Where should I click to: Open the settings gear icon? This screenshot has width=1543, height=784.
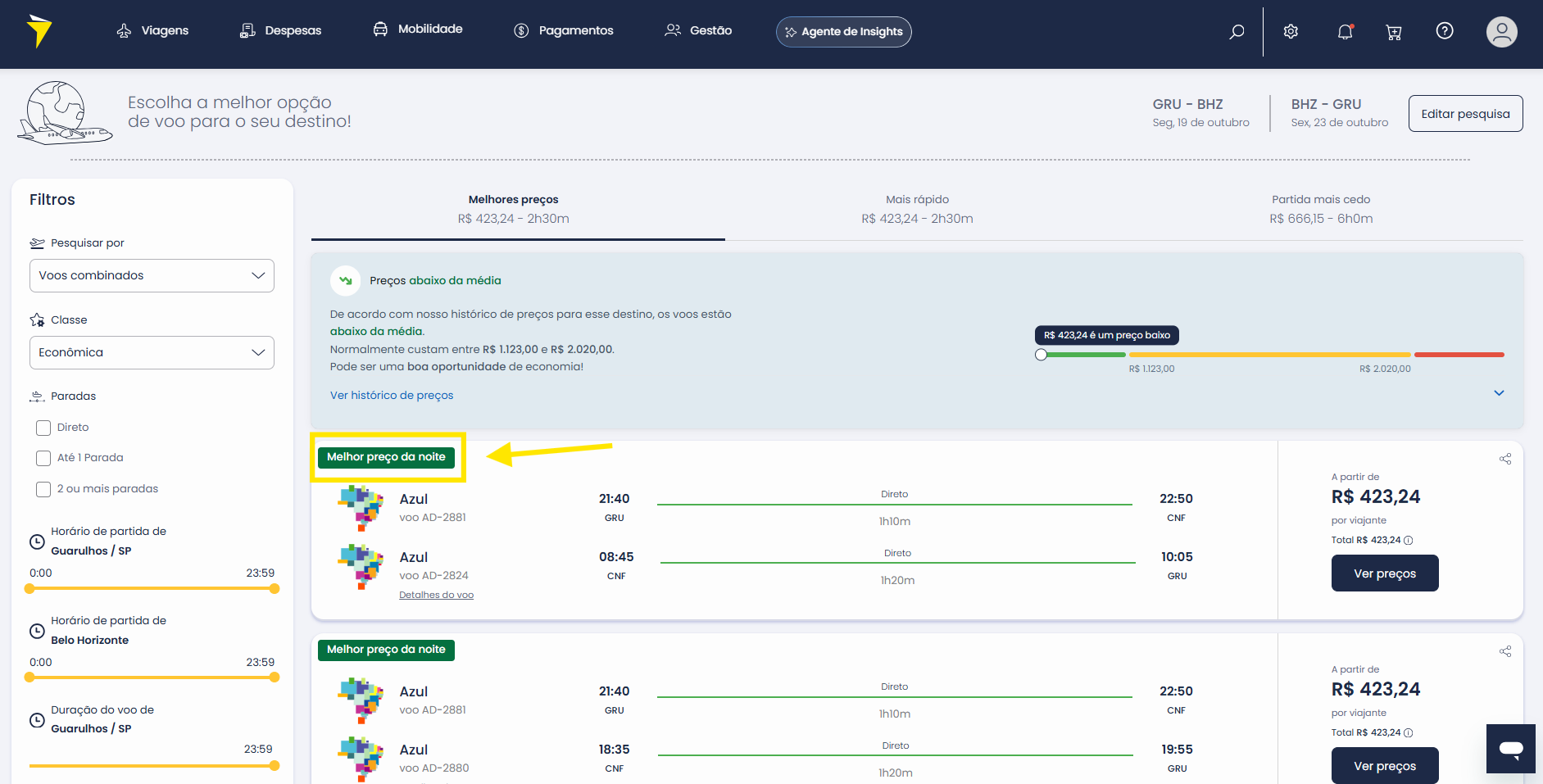[x=1291, y=31]
